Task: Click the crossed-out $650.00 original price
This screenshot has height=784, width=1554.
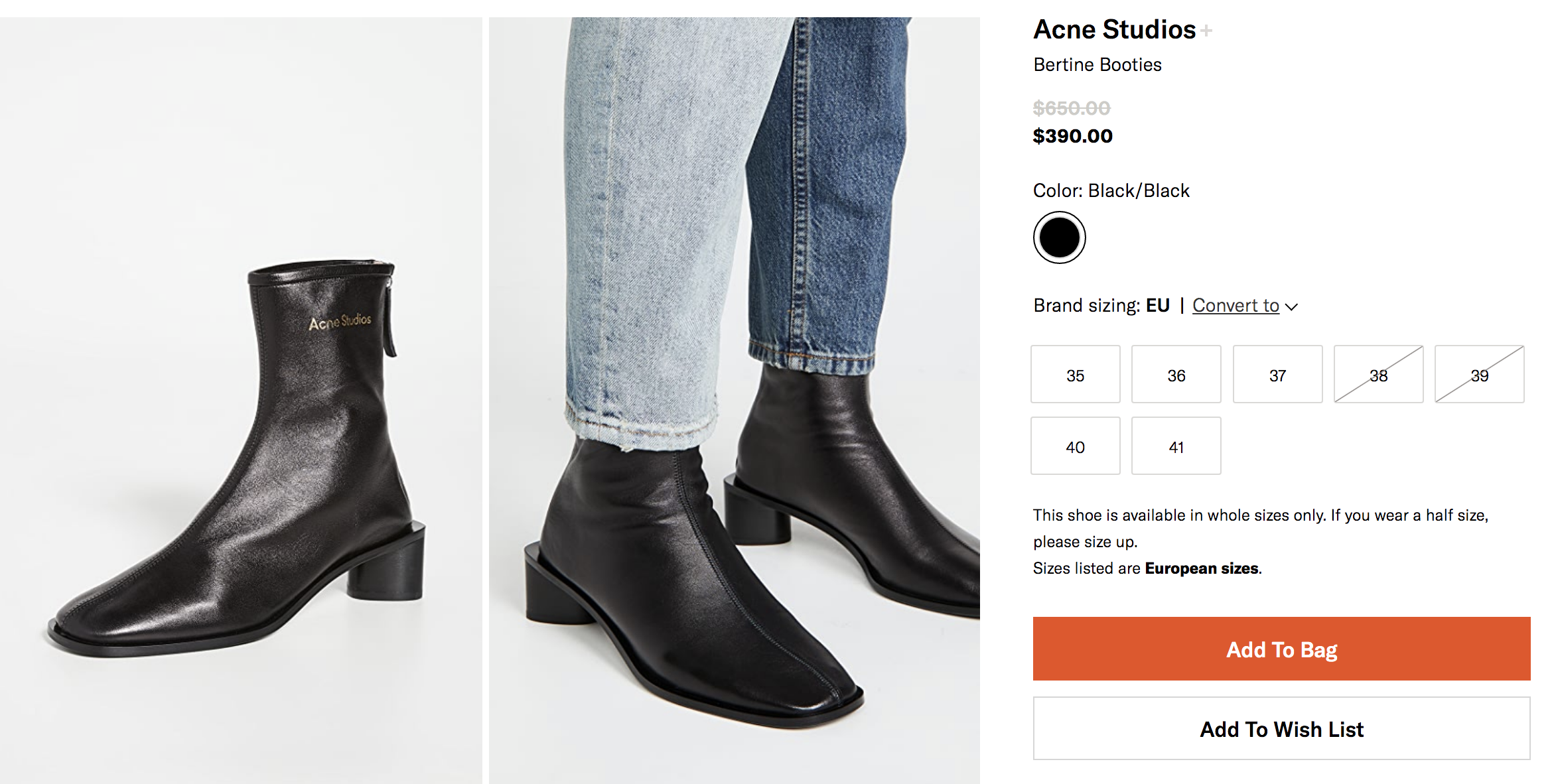Action: point(1072,108)
